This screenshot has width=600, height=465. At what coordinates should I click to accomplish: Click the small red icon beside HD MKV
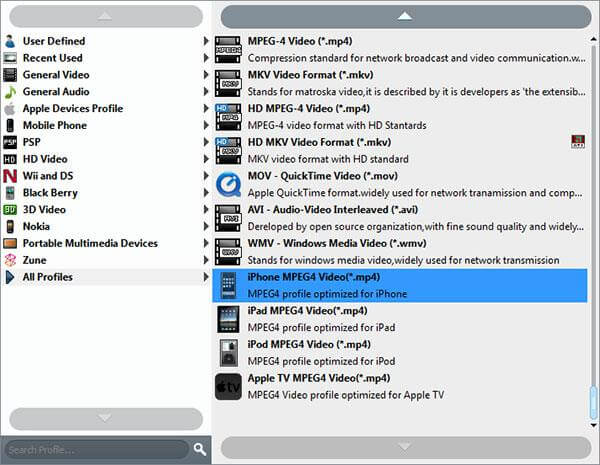[x=578, y=141]
